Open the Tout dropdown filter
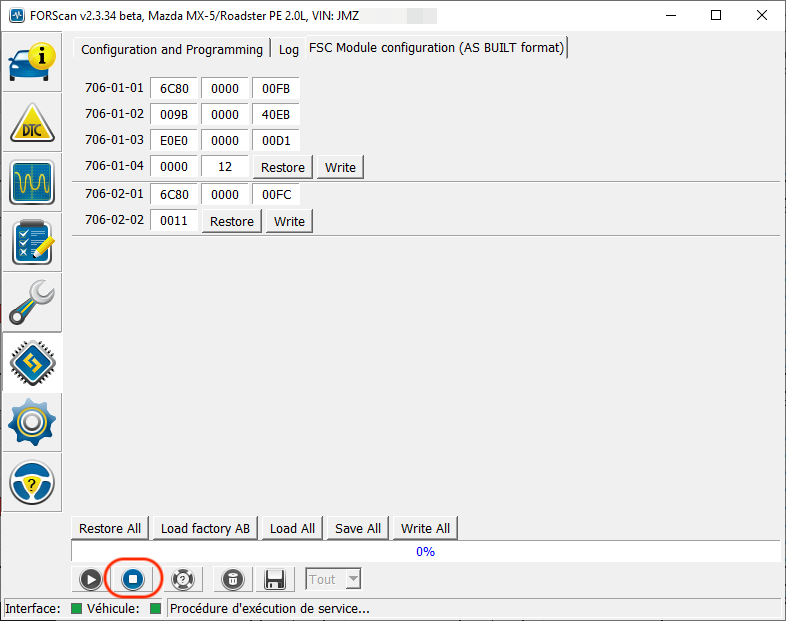The height and width of the screenshot is (621, 786). coord(333,579)
